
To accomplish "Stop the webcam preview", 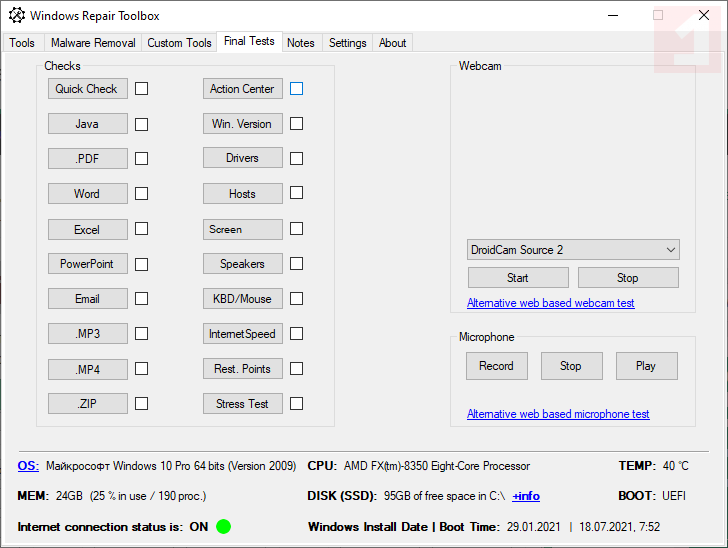I will click(628, 278).
